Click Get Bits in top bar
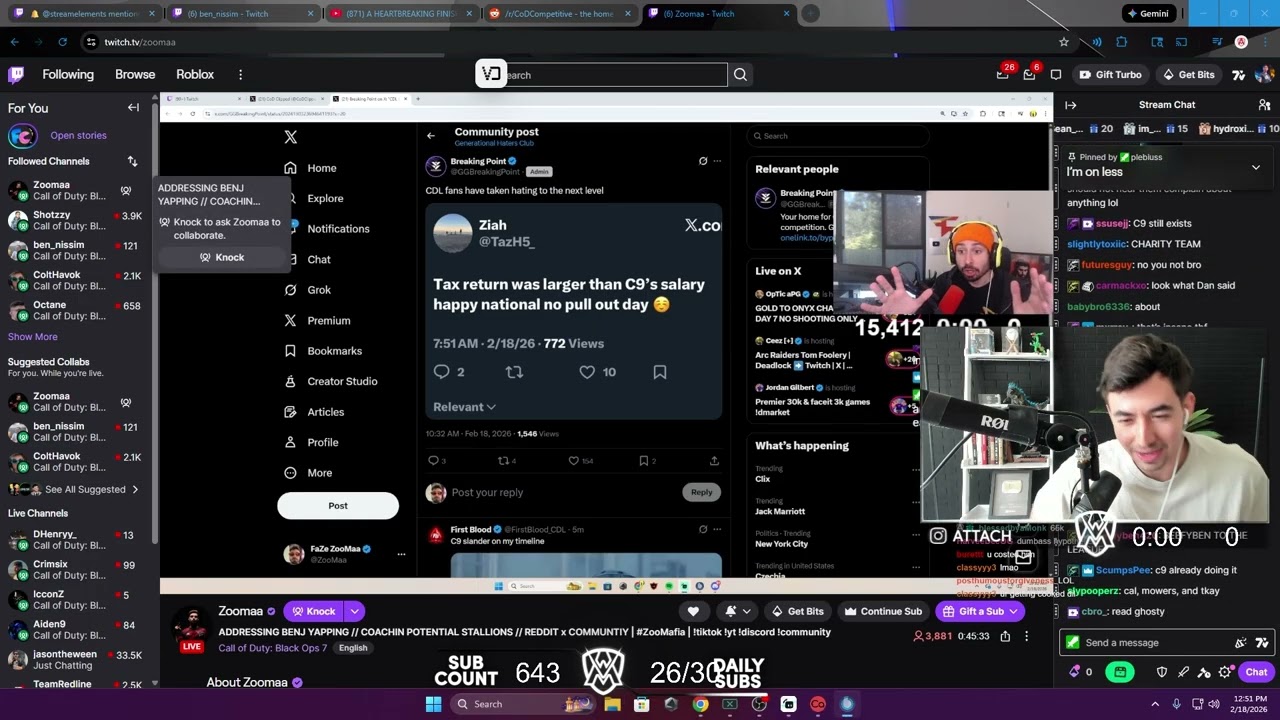The width and height of the screenshot is (1280, 720). (x=1188, y=75)
